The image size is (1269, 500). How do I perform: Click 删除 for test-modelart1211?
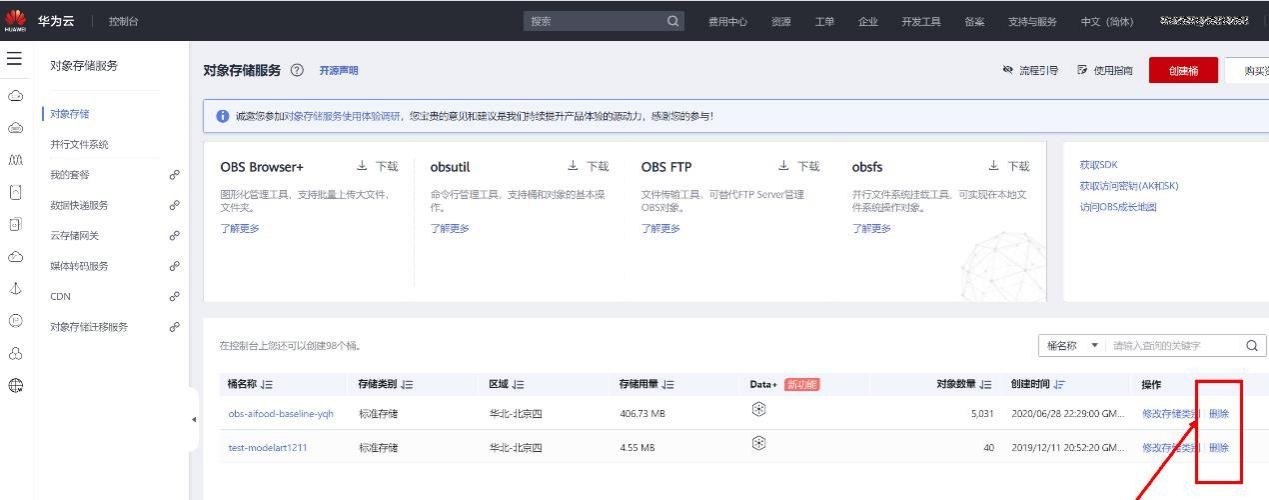pyautogui.click(x=1219, y=448)
